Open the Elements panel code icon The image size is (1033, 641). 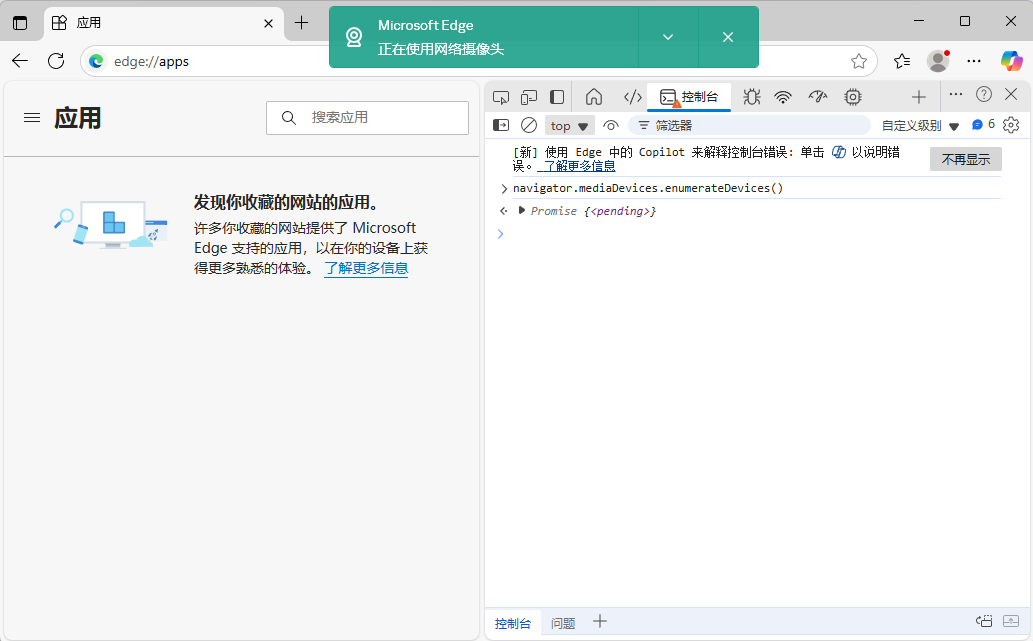click(x=632, y=97)
